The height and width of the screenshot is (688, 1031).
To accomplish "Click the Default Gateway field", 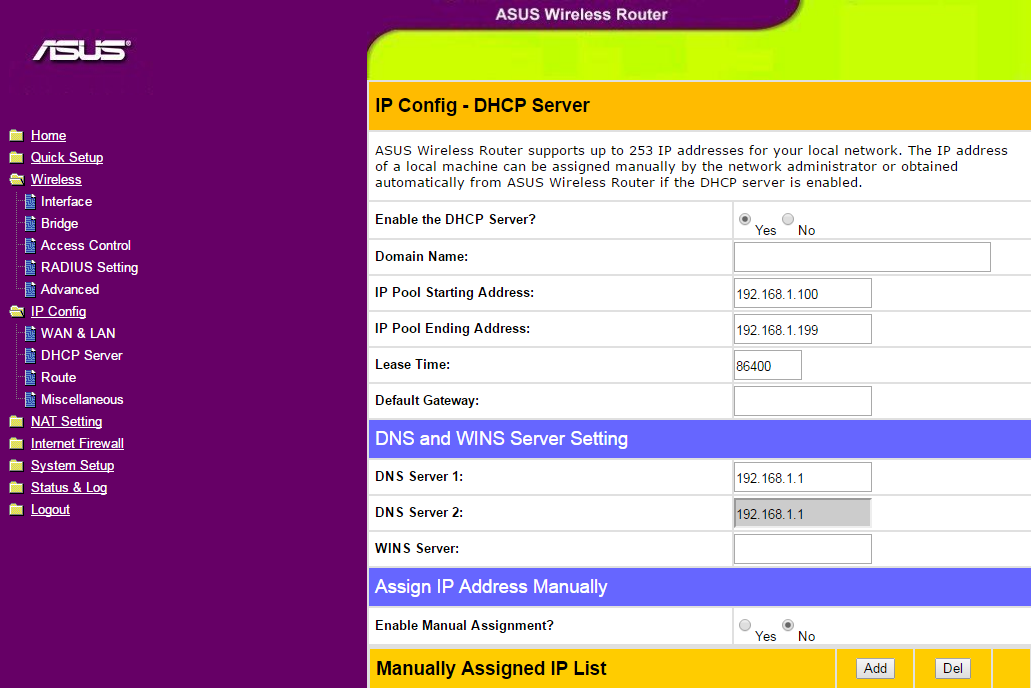I will coord(803,401).
